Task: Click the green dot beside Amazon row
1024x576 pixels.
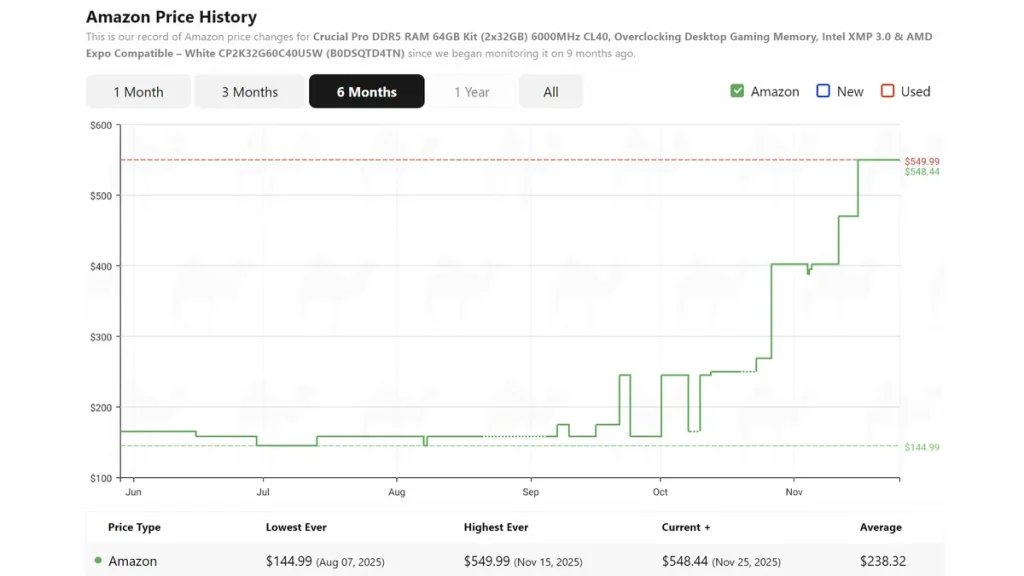Action: click(x=98, y=561)
